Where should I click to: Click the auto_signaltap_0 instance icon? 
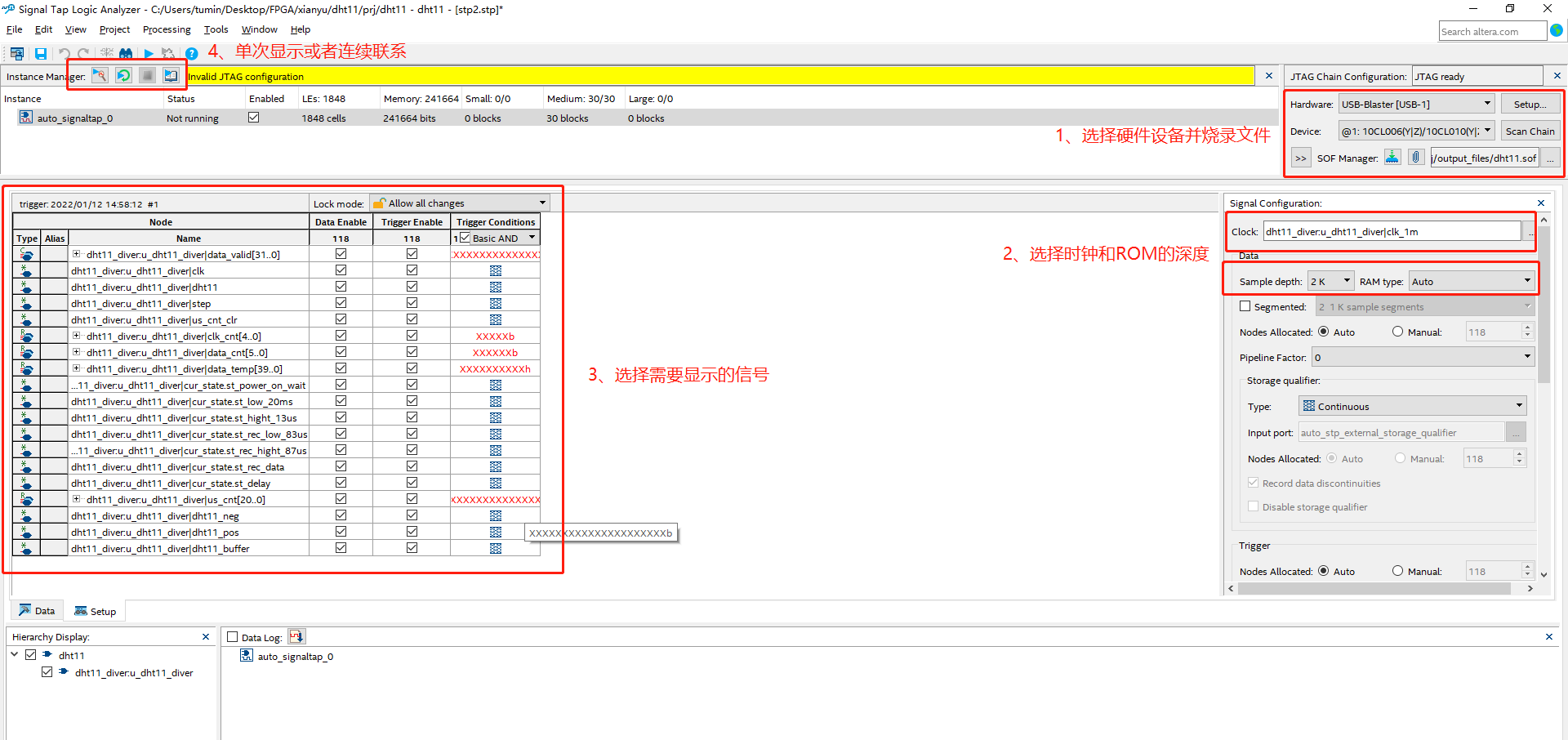point(26,118)
